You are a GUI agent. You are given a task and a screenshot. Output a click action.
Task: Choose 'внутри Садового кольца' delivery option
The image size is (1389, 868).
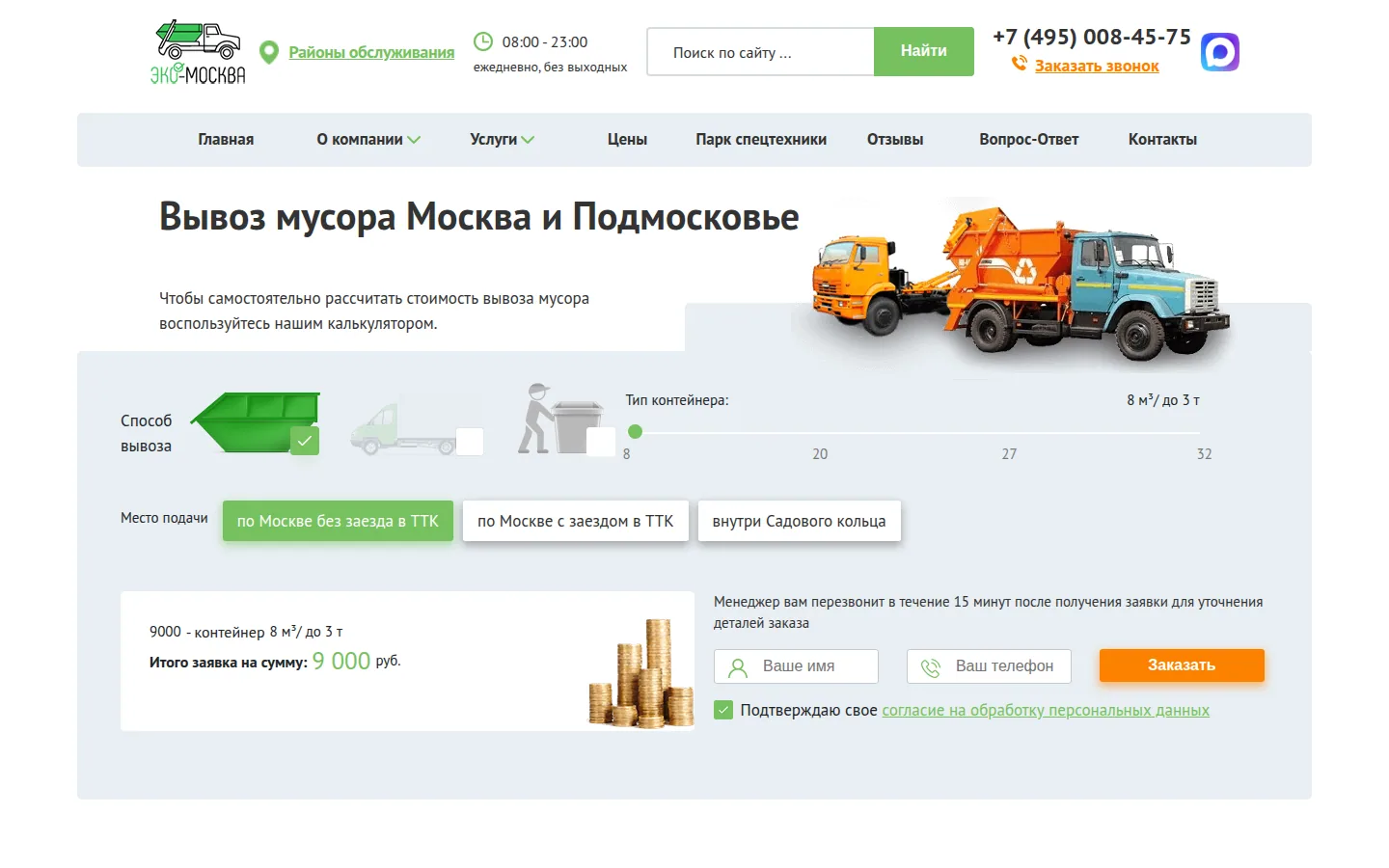[x=799, y=521]
